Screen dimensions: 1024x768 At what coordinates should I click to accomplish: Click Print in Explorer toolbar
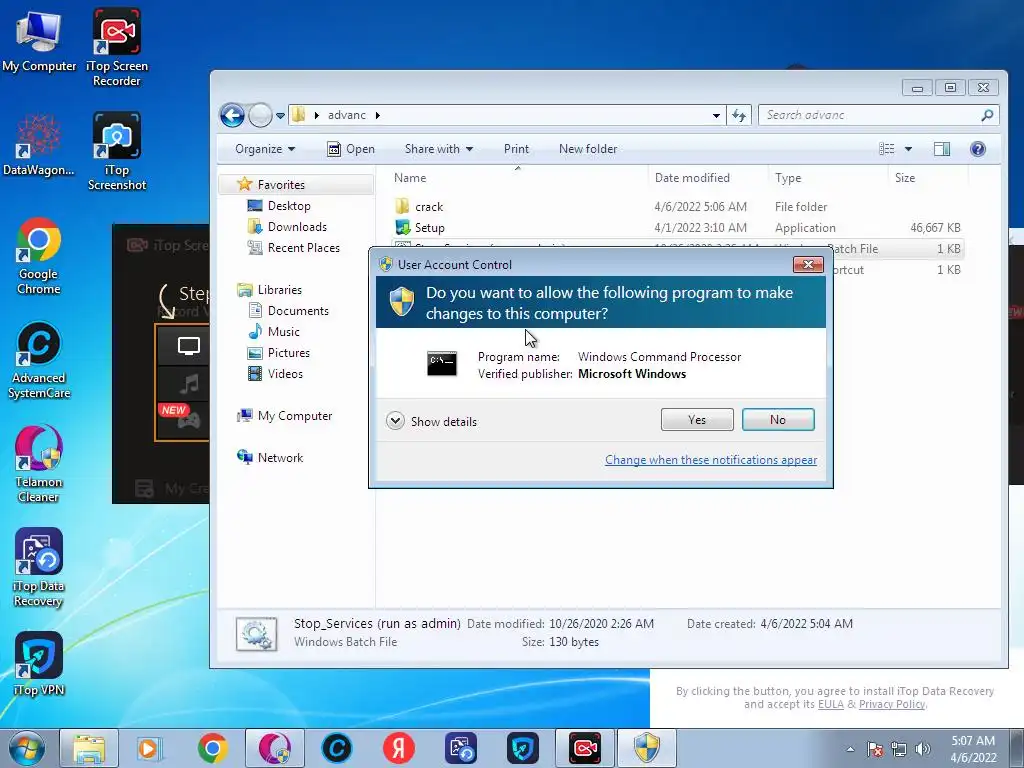pyautogui.click(x=516, y=149)
